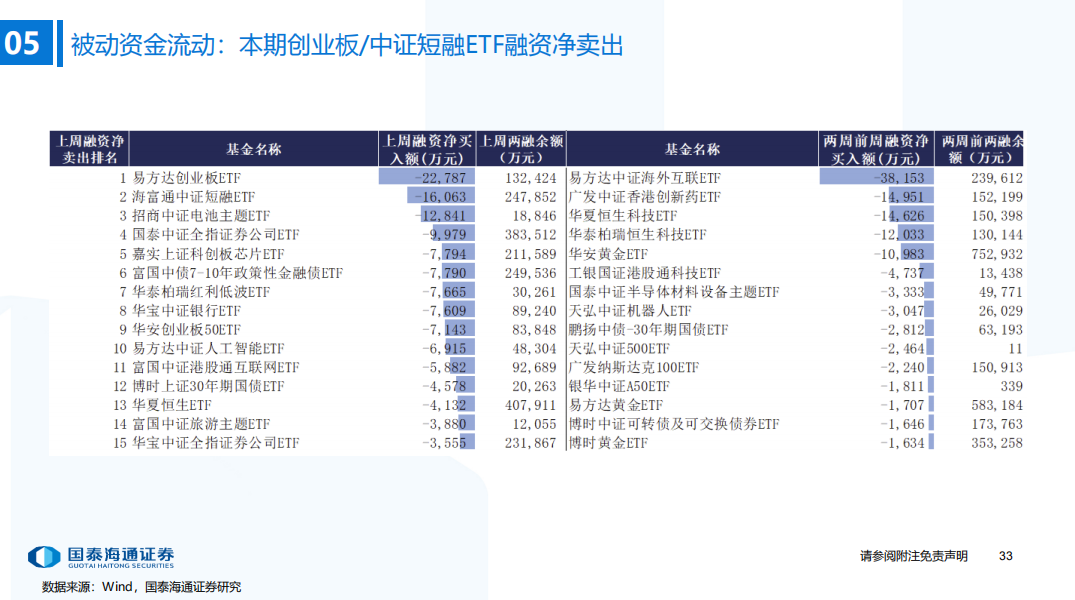
Task: Click the balance value '383,512'
Action: [x=531, y=235]
